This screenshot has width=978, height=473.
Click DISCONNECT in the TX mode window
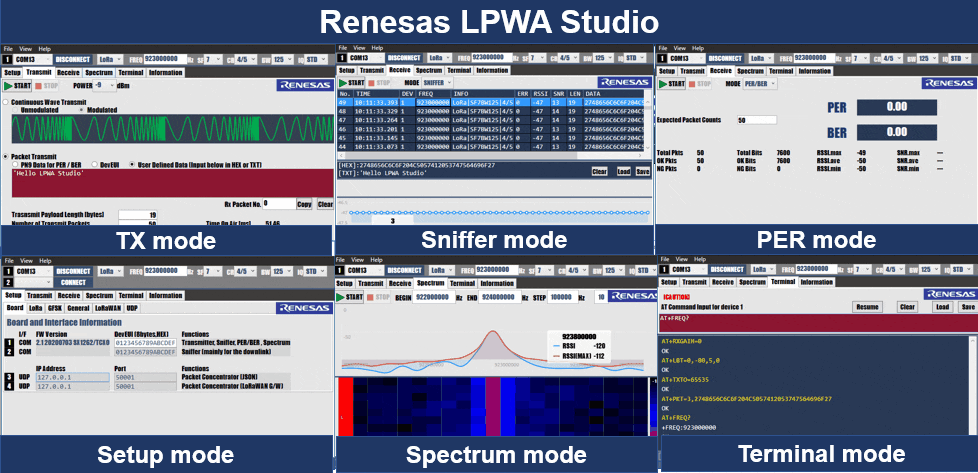(73, 60)
